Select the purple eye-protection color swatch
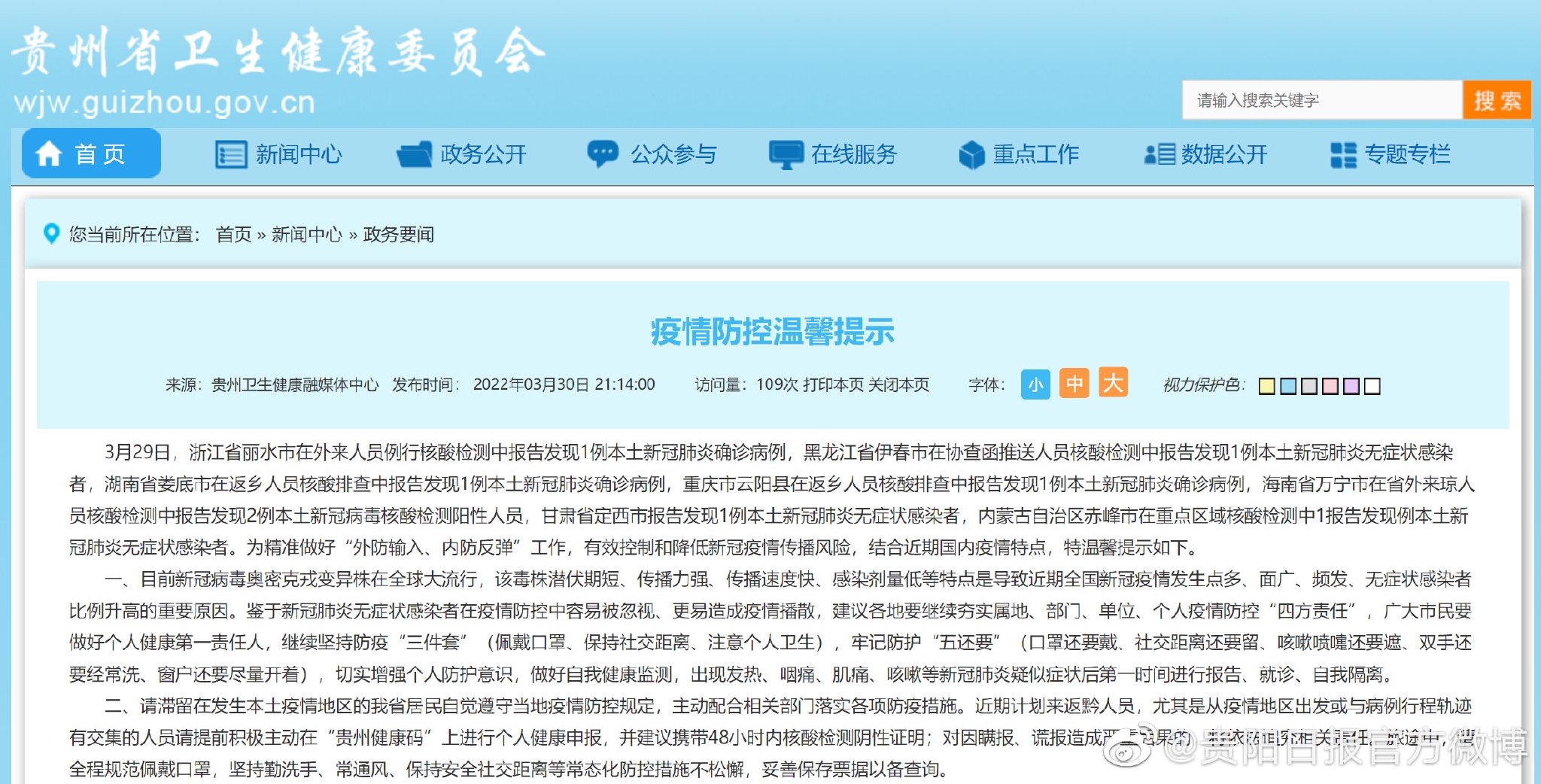 point(1351,386)
